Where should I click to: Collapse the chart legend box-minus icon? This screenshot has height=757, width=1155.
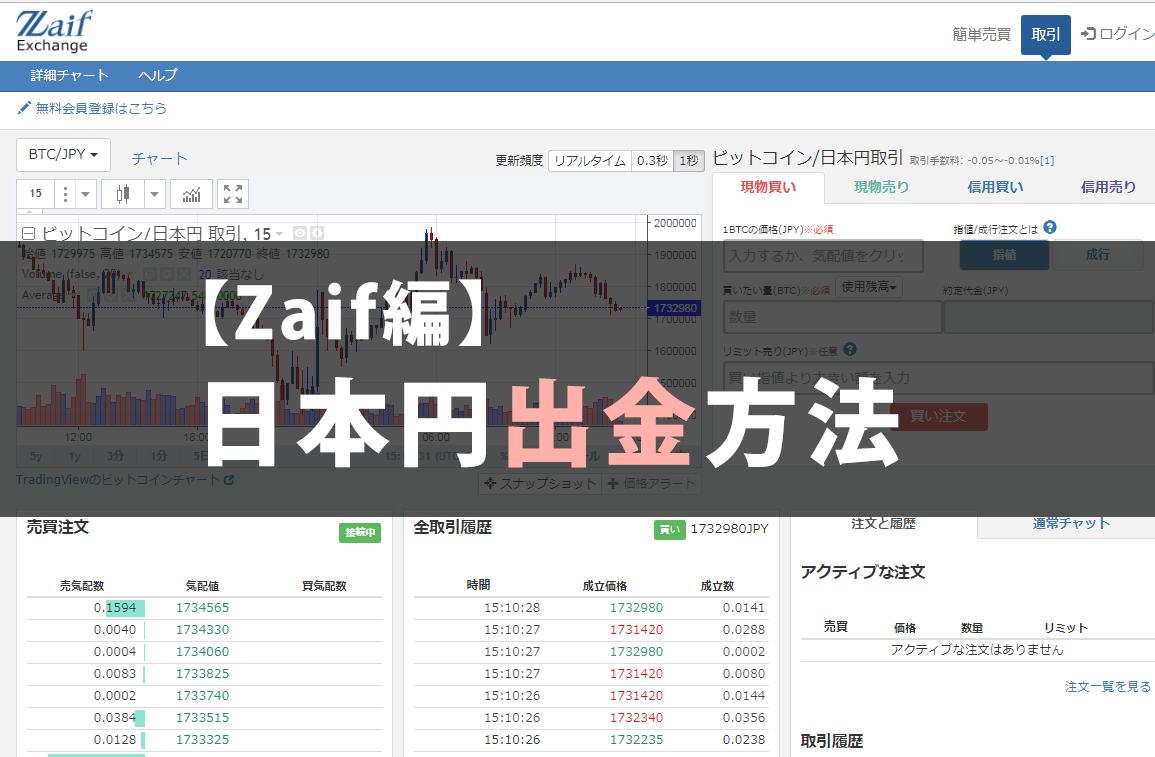(29, 233)
